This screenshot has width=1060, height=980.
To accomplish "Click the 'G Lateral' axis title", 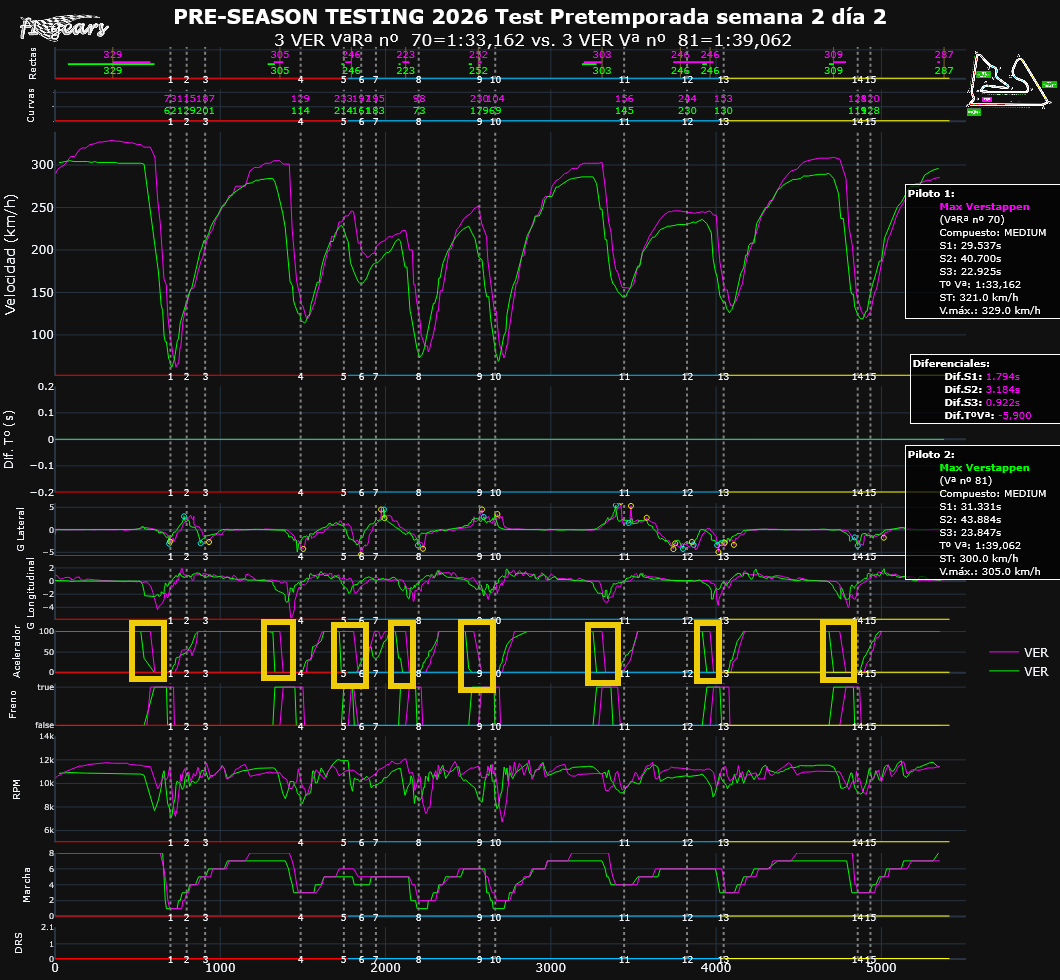I will coord(20,529).
